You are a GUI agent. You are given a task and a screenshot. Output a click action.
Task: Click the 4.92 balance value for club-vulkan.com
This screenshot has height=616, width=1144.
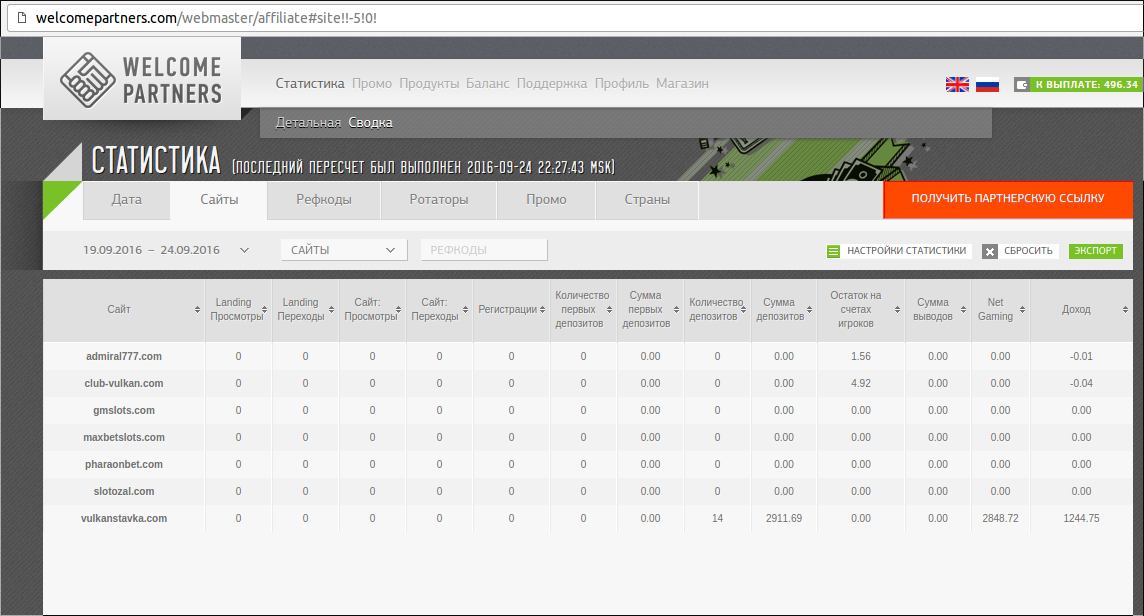click(x=861, y=383)
